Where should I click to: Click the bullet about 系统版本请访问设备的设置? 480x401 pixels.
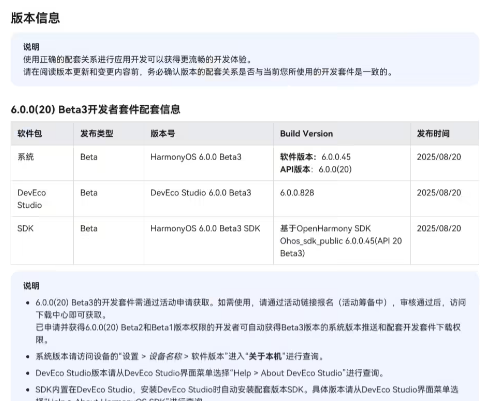pyautogui.click(x=180, y=356)
